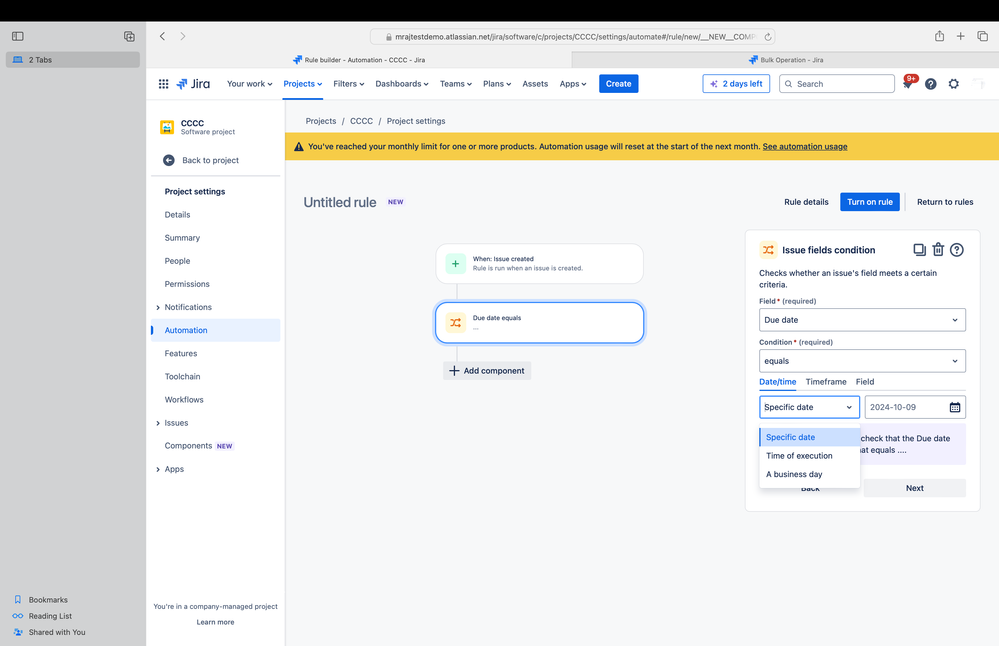This screenshot has width=999, height=646.
Task: Choose Time of execution option
Action: tap(809, 456)
